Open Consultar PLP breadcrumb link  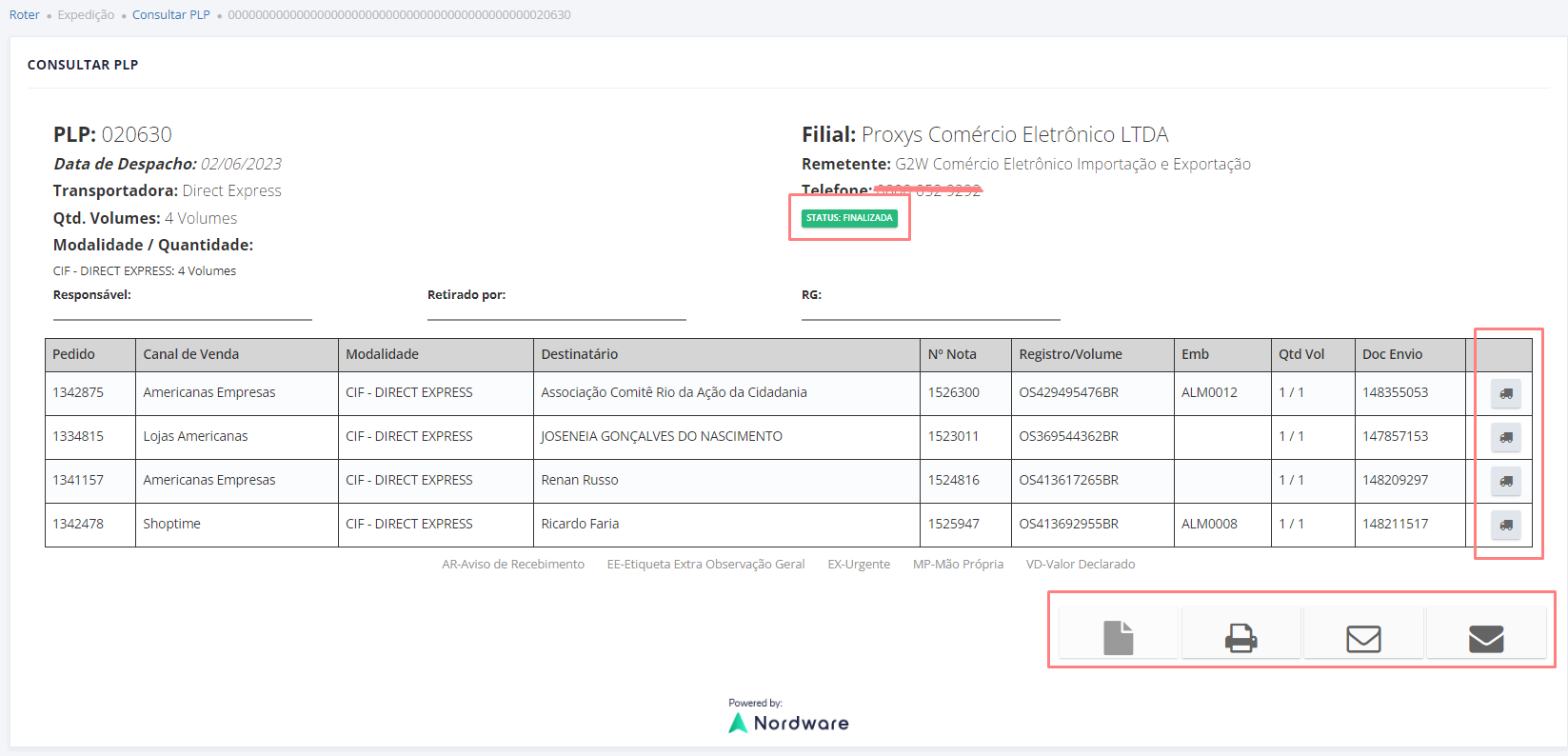coord(171,14)
